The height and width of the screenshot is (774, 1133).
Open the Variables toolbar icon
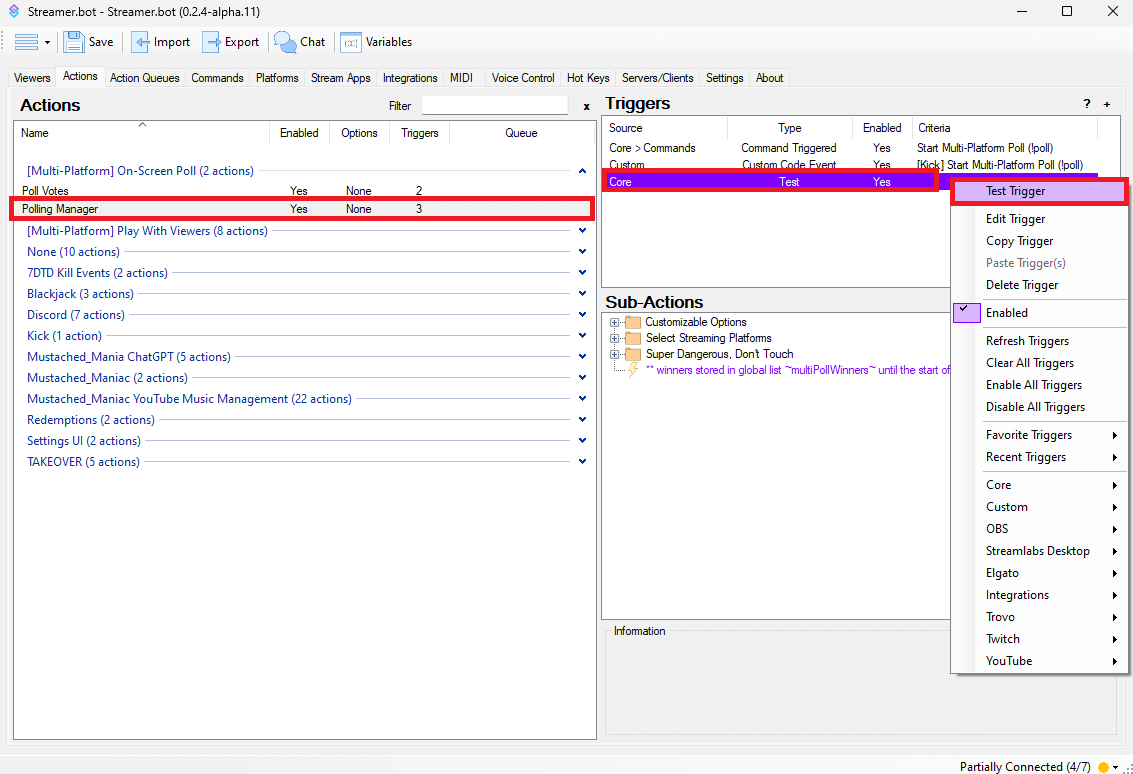pos(351,42)
